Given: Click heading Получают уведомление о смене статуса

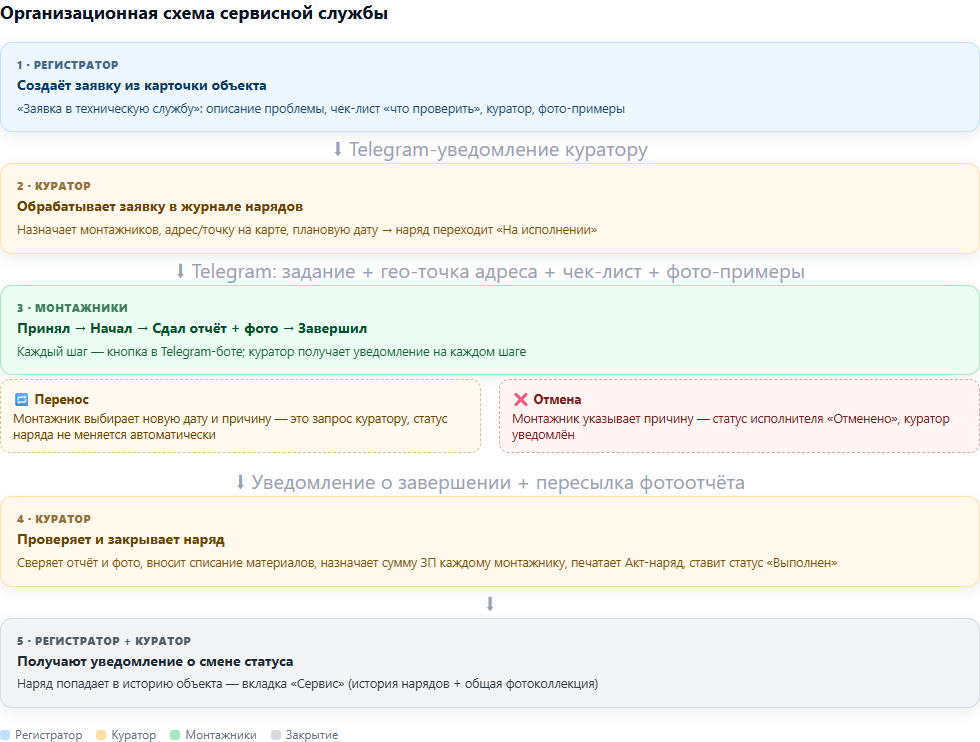Looking at the screenshot, I should [155, 662].
